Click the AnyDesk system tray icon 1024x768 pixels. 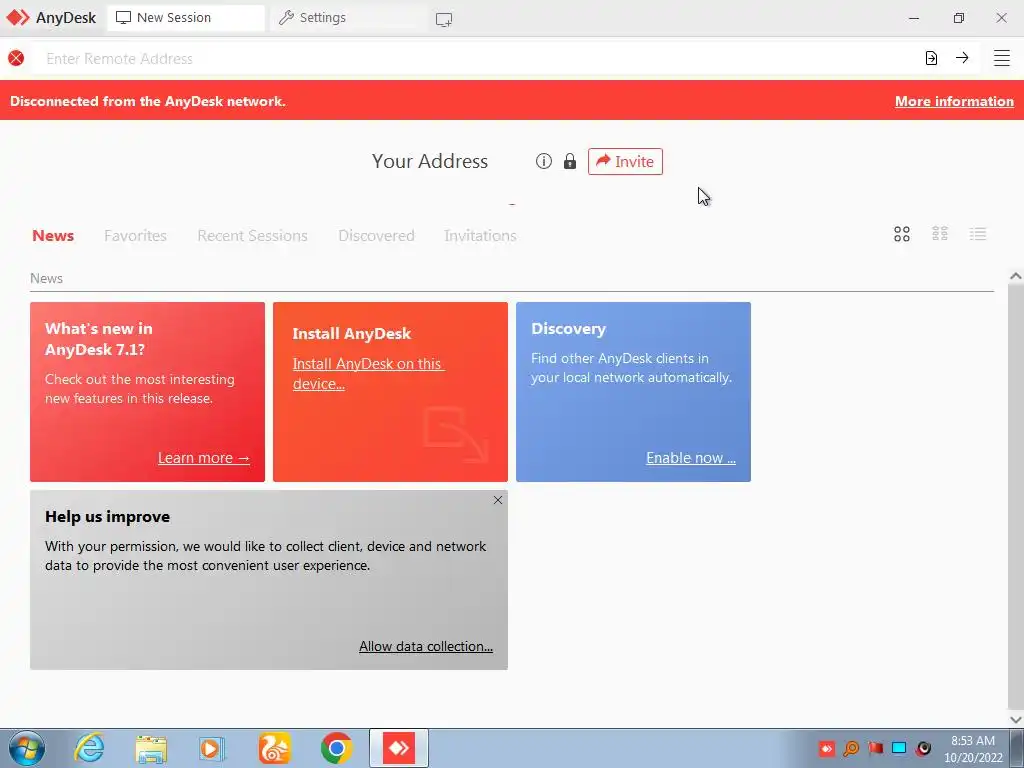click(827, 748)
